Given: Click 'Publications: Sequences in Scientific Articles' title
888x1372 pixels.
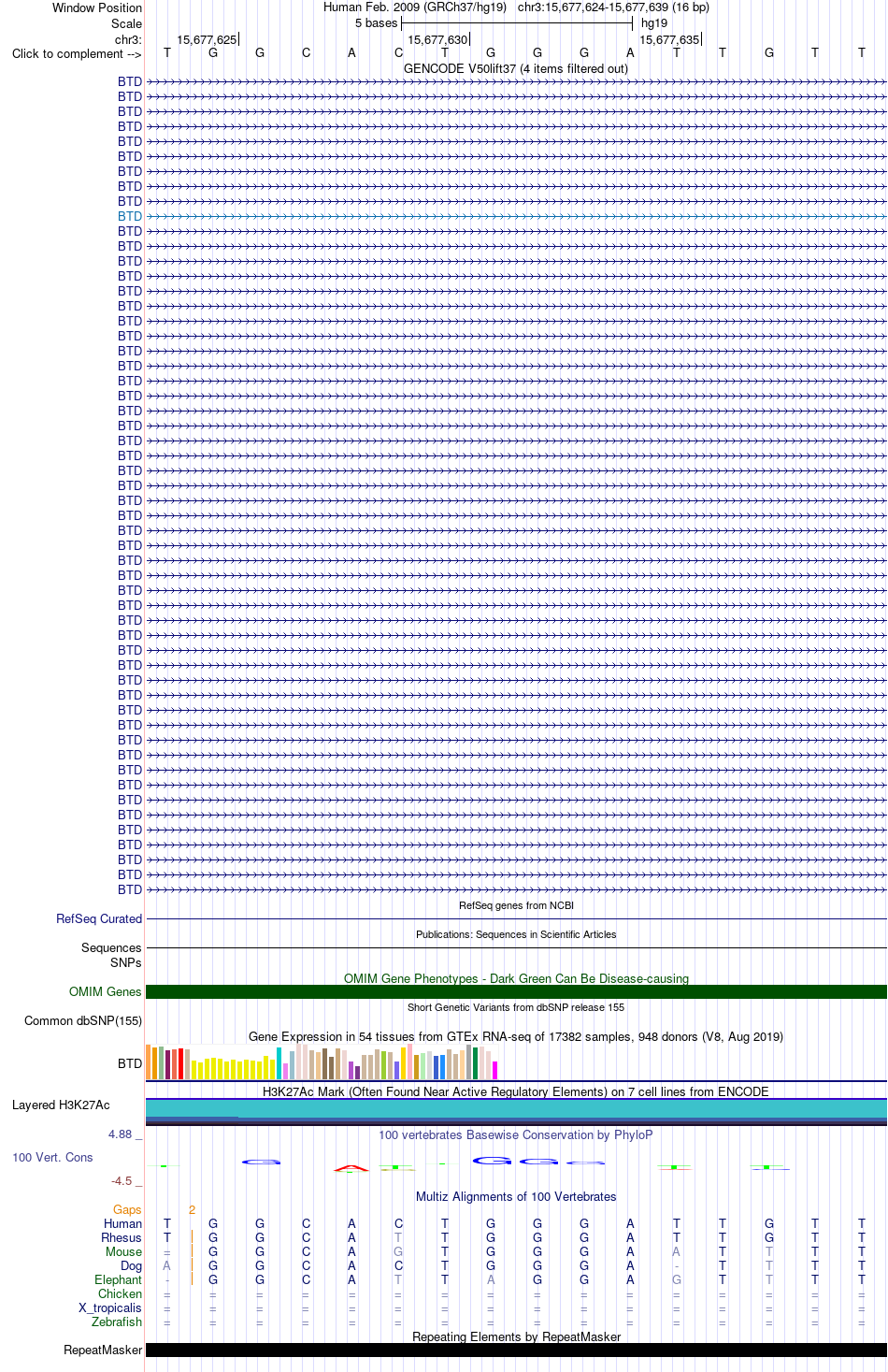Looking at the screenshot, I should point(516,934).
